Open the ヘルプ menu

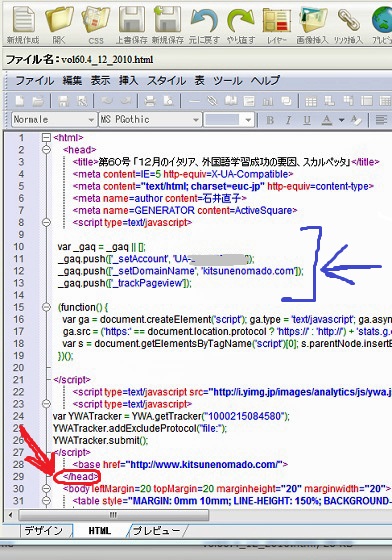click(x=265, y=80)
